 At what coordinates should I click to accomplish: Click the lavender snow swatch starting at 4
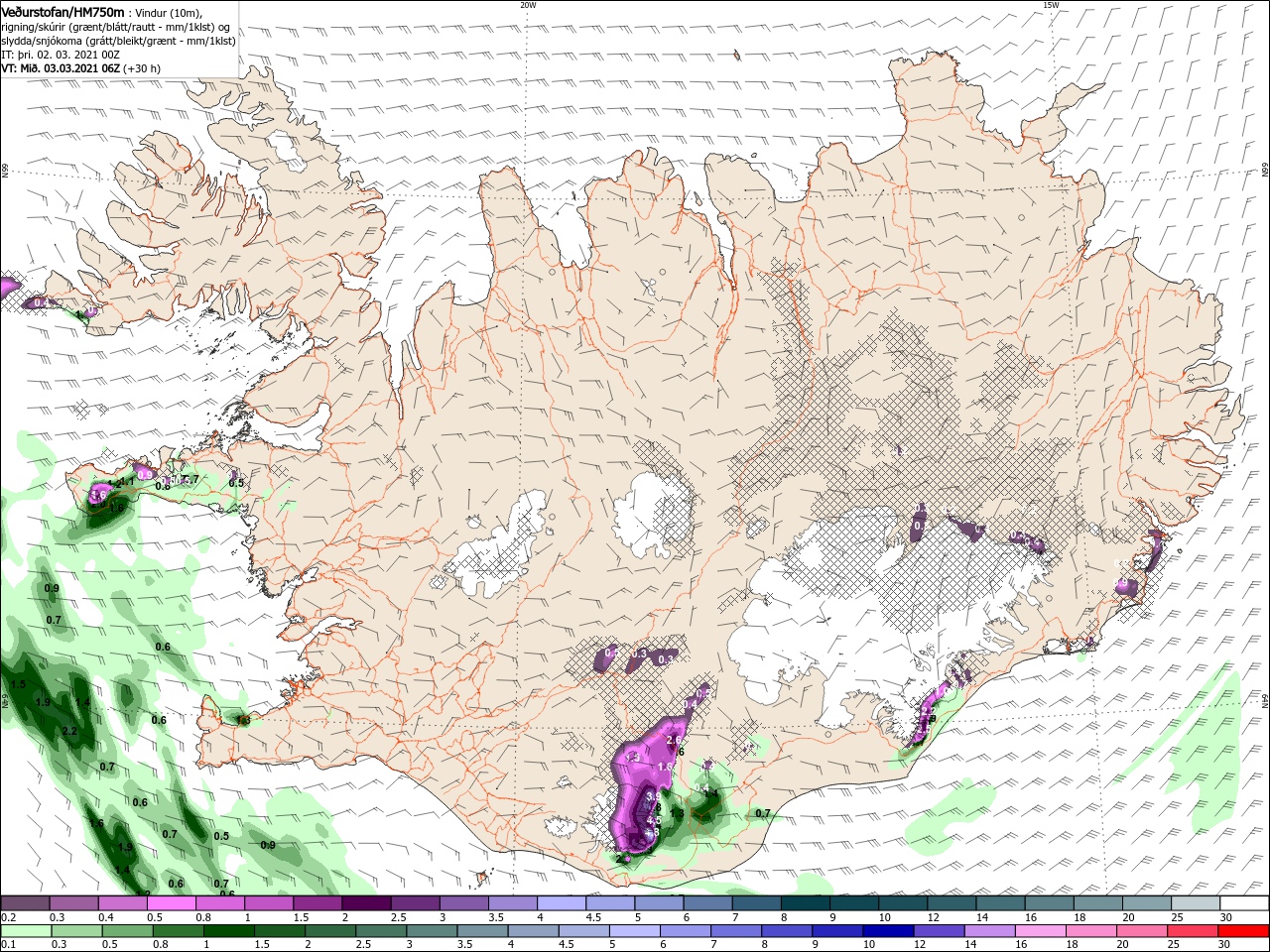point(562,902)
